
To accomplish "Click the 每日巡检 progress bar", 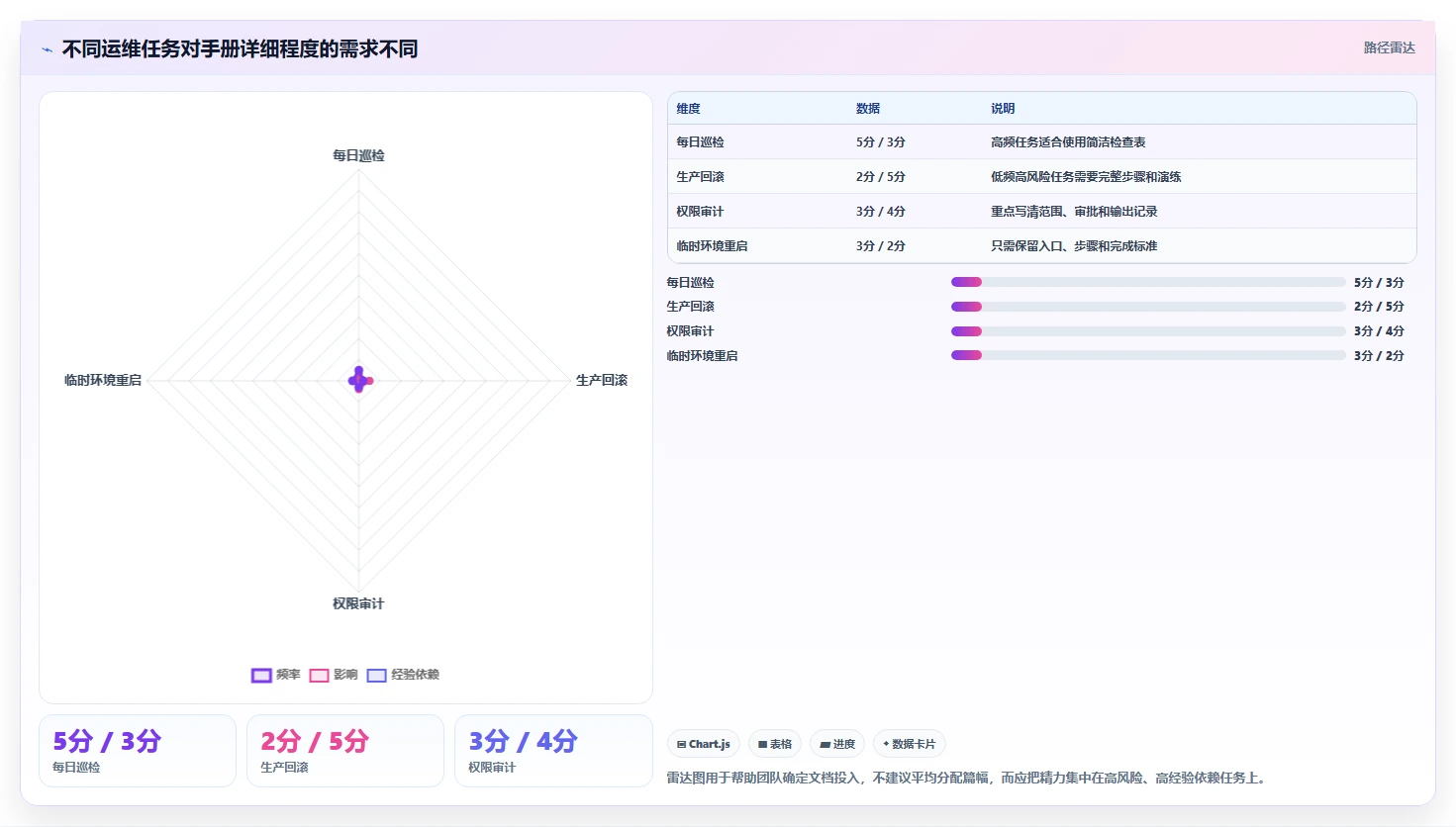I will (1148, 282).
